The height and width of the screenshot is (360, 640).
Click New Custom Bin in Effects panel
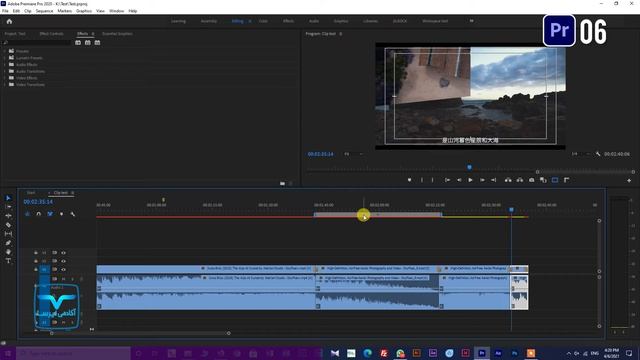282,184
